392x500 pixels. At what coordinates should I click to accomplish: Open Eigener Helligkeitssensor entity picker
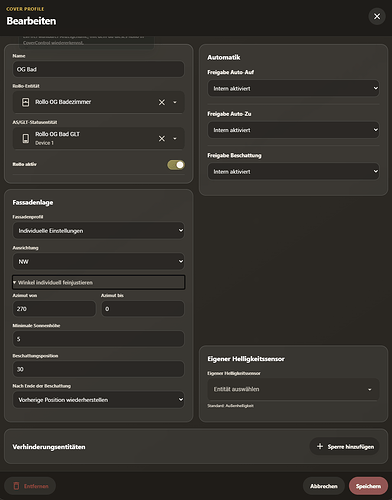click(293, 389)
